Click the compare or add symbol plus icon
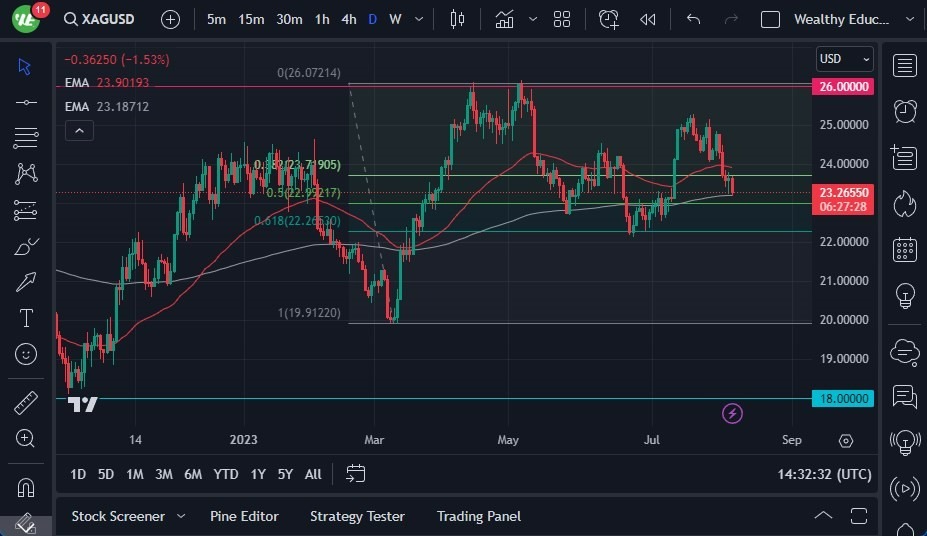Image resolution: width=927 pixels, height=536 pixels. [171, 19]
